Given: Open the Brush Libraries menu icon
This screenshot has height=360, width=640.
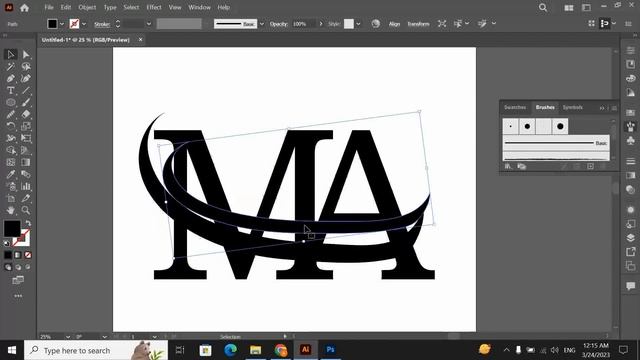Looking at the screenshot, I should [508, 166].
